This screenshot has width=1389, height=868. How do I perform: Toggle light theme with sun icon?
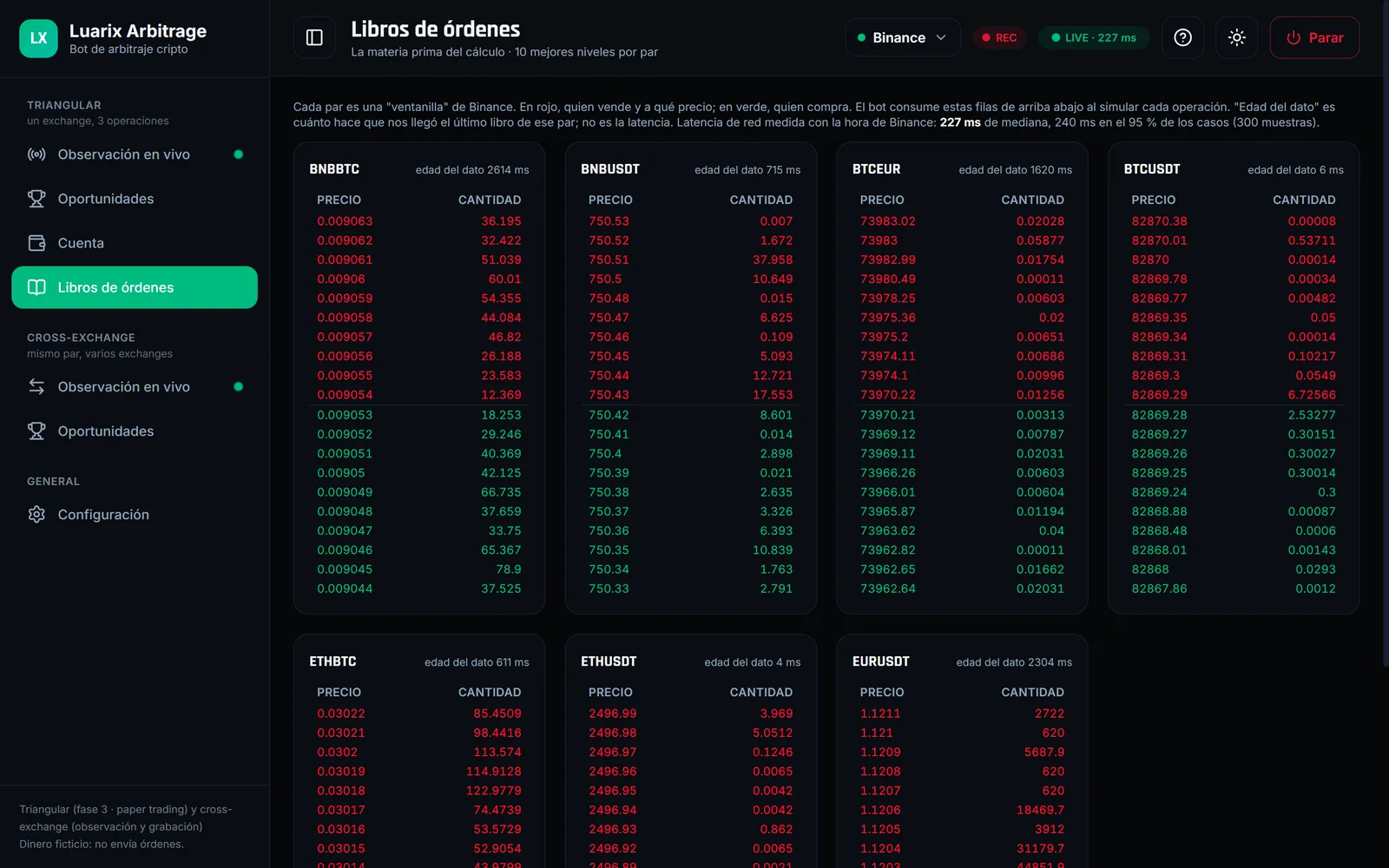(1236, 37)
